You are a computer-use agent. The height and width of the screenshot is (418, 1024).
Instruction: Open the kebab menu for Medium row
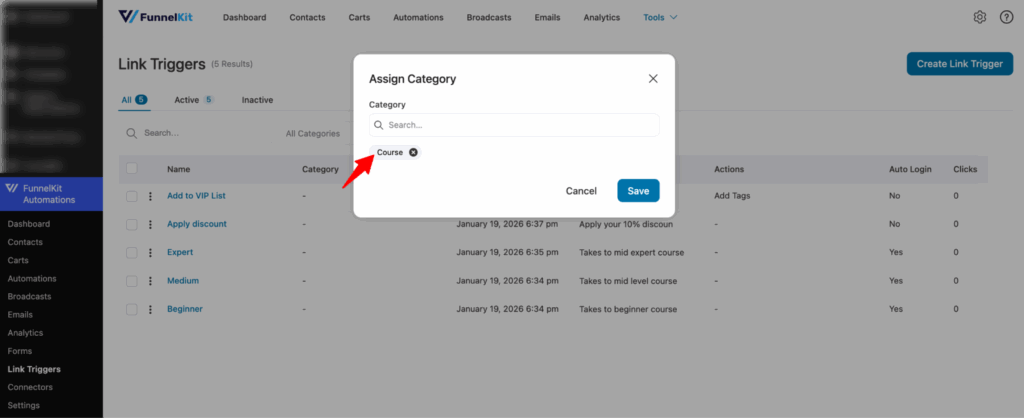(150, 281)
